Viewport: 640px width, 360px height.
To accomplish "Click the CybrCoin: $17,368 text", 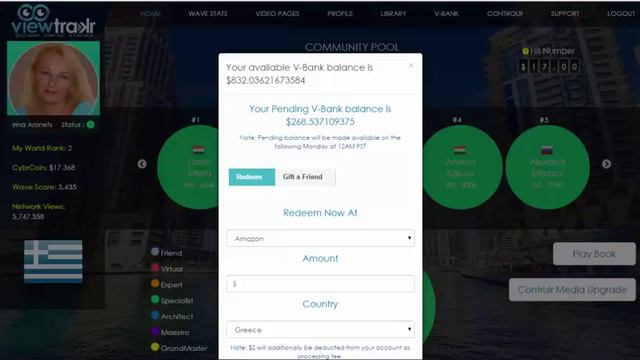I will tap(44, 167).
